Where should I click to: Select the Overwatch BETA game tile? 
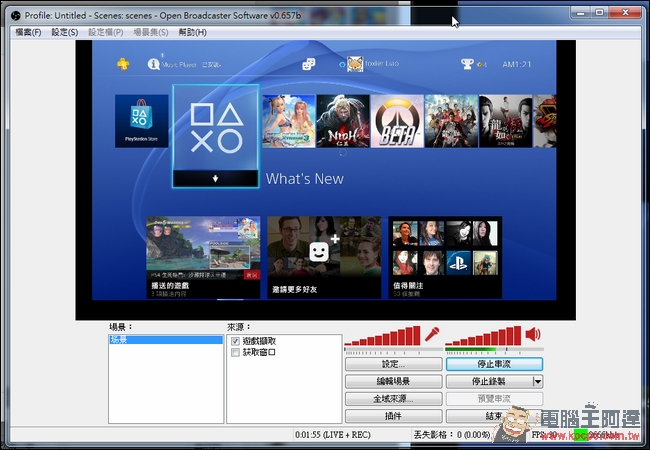tap(397, 121)
